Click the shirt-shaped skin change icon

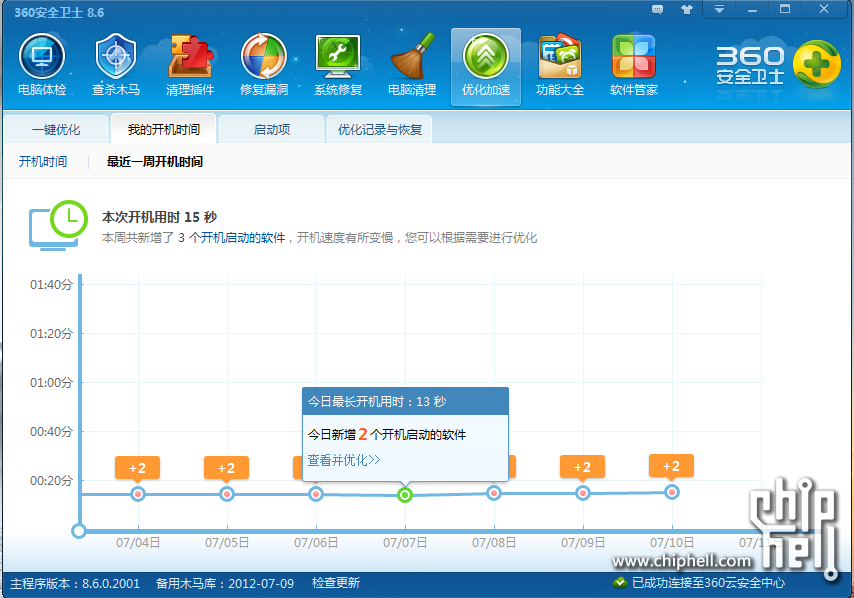point(687,9)
